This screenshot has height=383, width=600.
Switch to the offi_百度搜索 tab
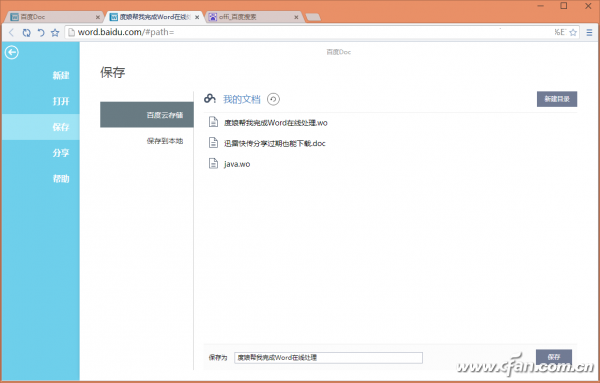254,17
